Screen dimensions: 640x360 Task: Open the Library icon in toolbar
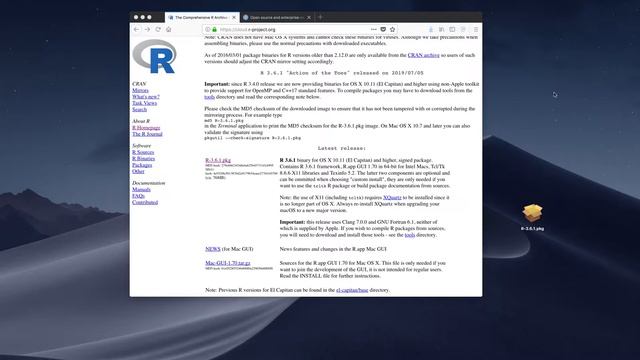tap(441, 29)
